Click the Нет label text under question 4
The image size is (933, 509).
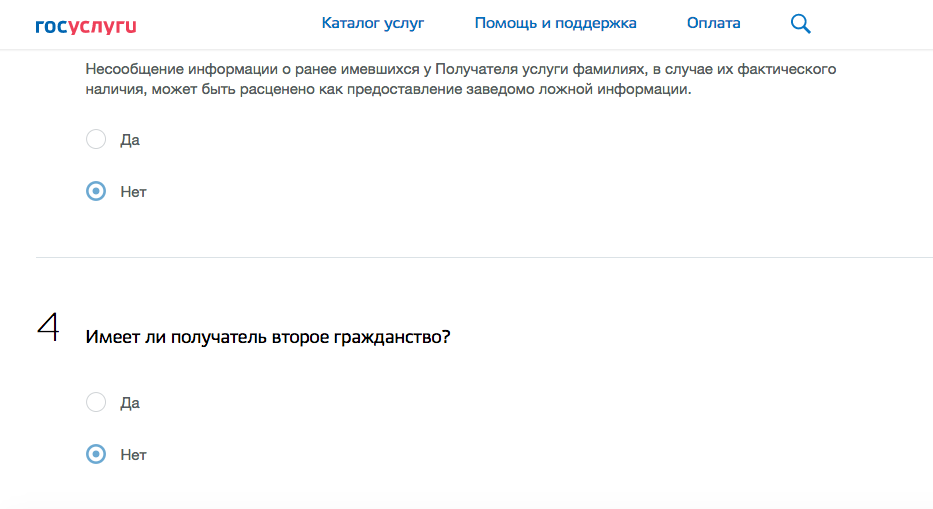[x=133, y=455]
